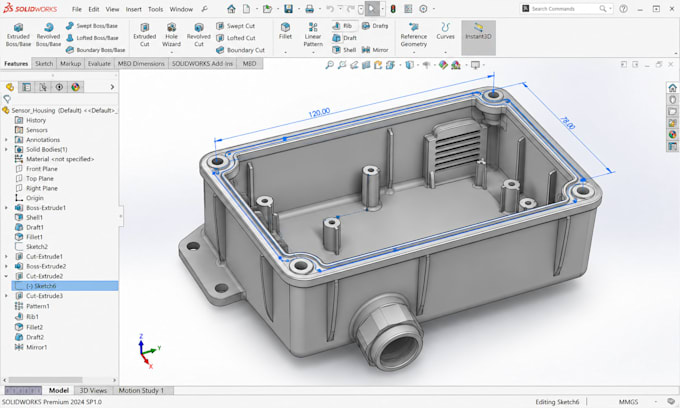Select the Material <not specified> item
680x408 pixels.
click(60, 159)
